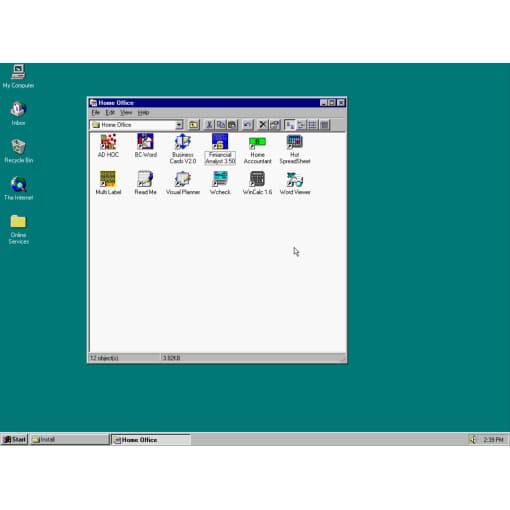Viewport: 510px width, 510px height.
Task: Click the Properties toolbar icon
Action: [x=274, y=125]
